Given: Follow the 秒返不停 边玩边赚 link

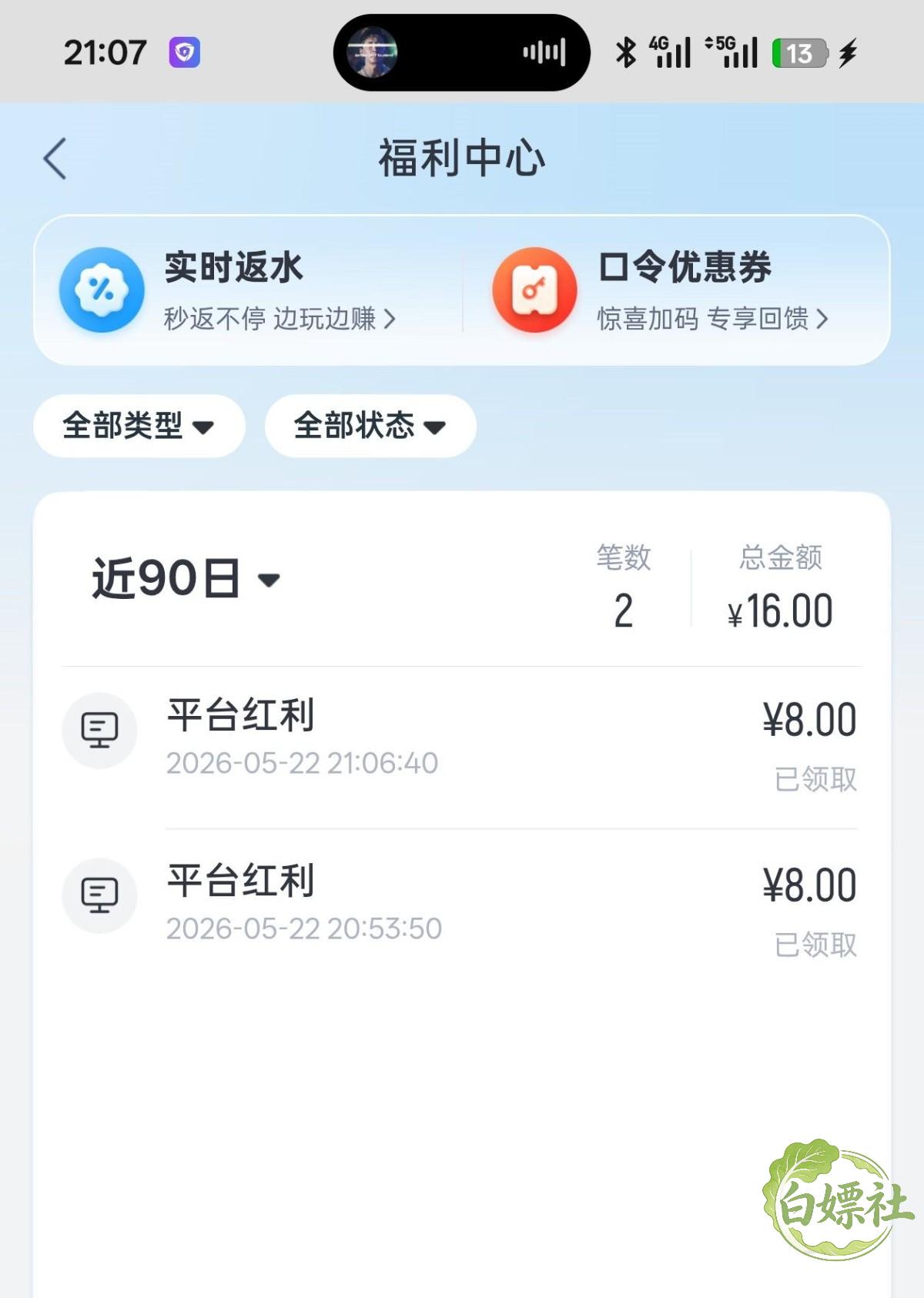Looking at the screenshot, I should point(280,319).
